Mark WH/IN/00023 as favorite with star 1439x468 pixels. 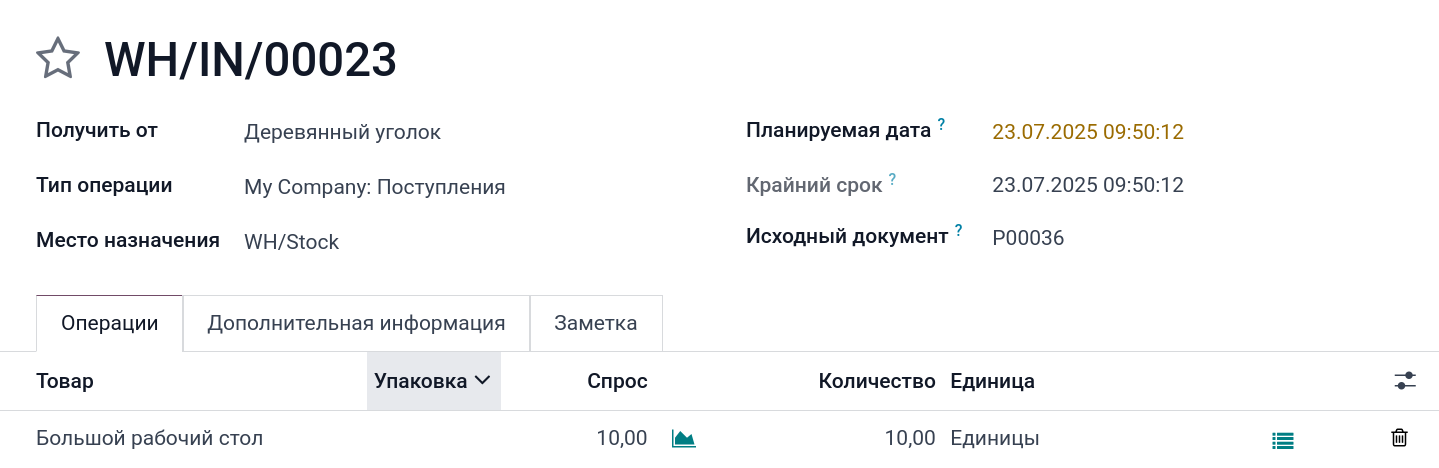[x=58, y=59]
